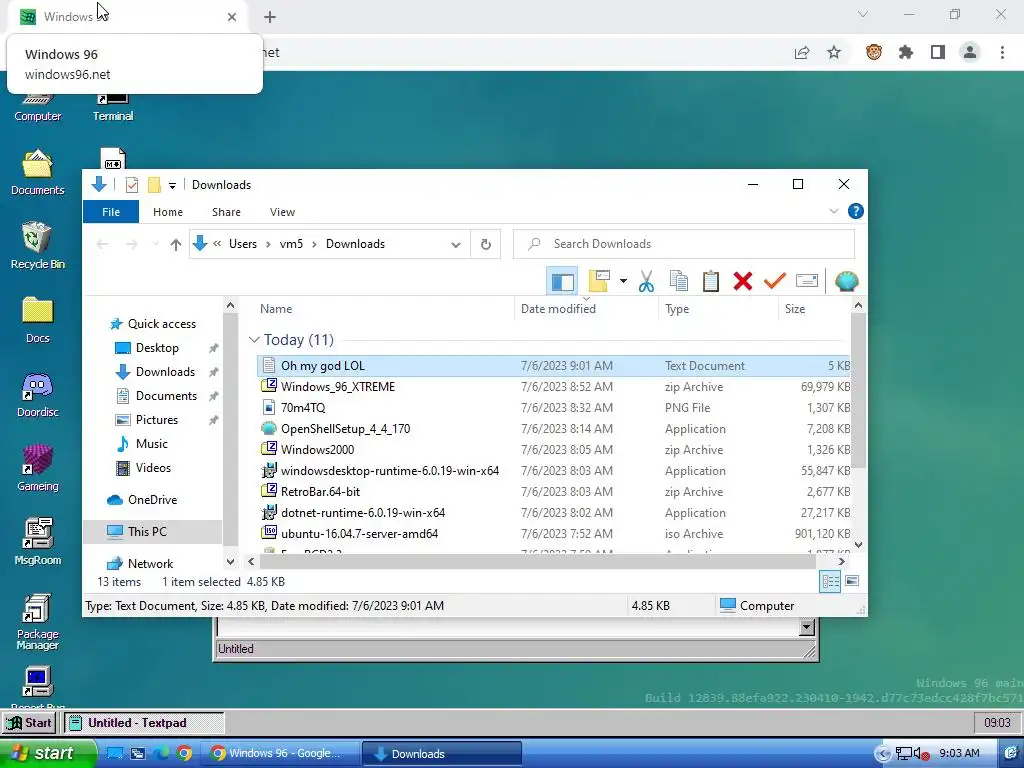Select dotnet-runtime-6.0.19-win-x64 file

[554, 512]
